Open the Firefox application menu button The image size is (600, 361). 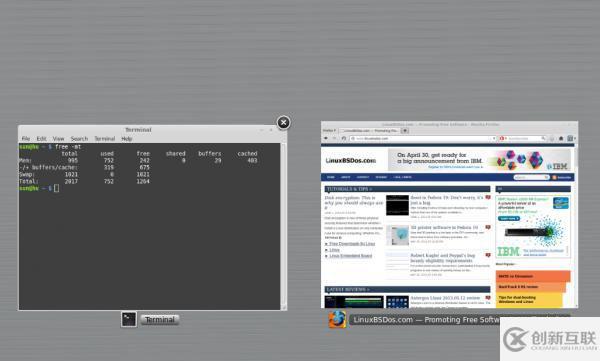(x=329, y=131)
